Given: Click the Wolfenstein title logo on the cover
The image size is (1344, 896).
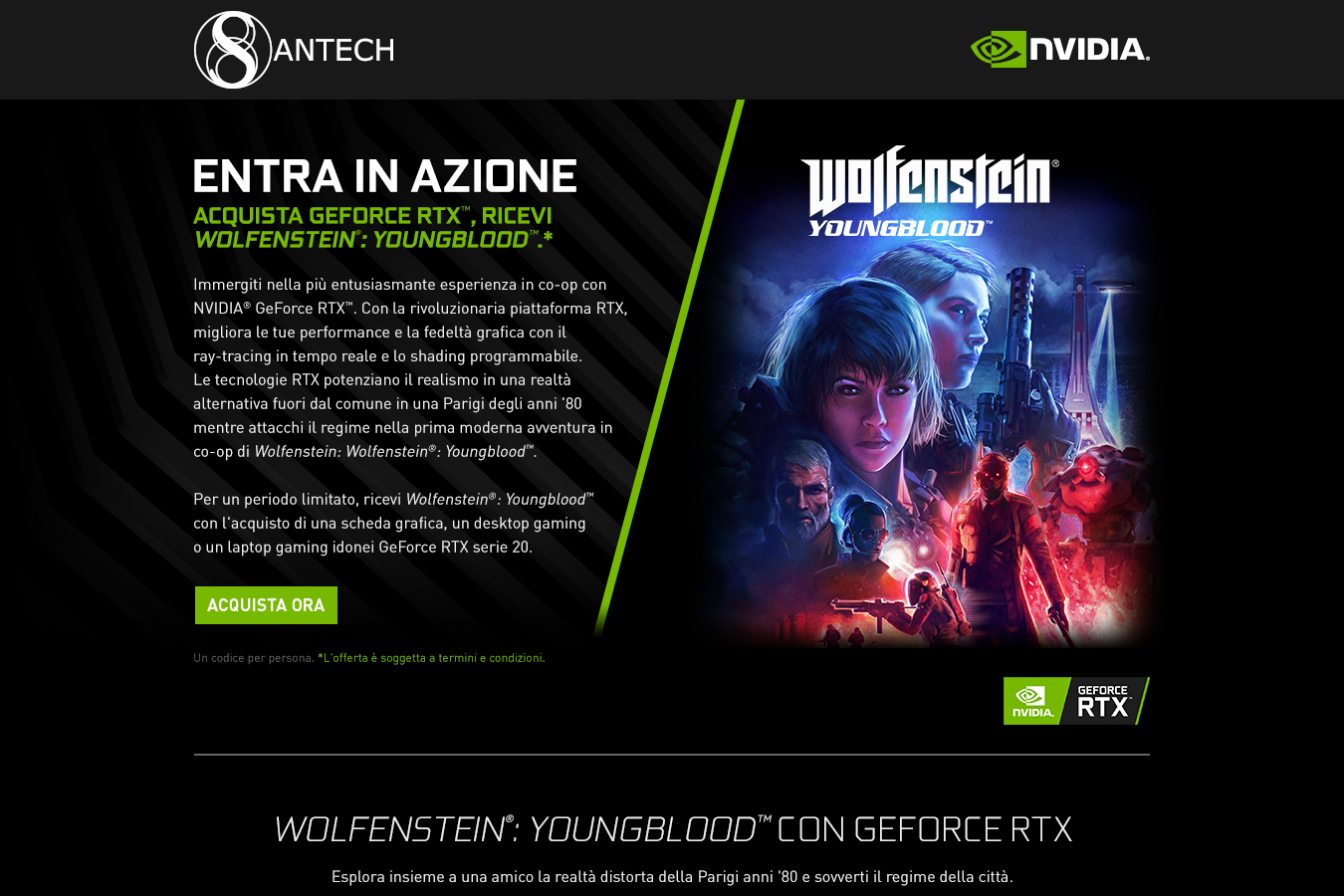Looking at the screenshot, I should 930,180.
